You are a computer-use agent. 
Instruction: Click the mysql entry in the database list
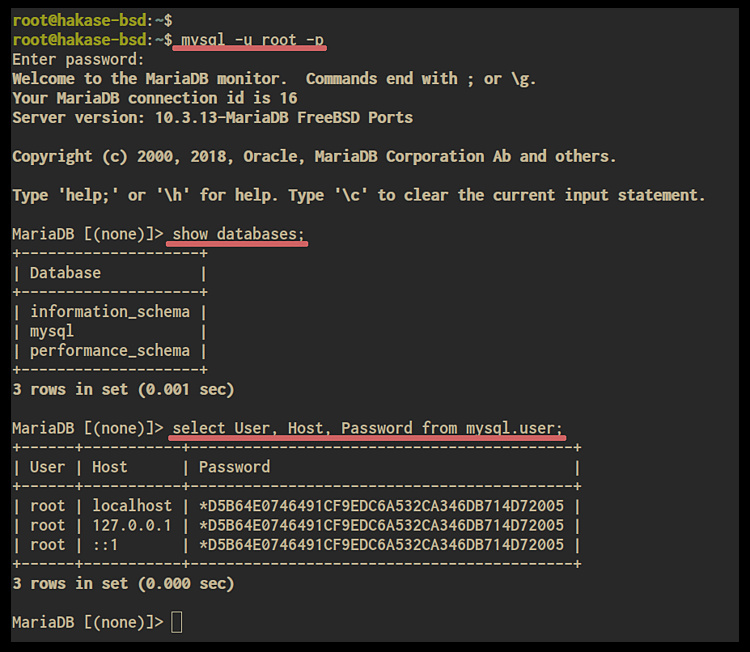[x=52, y=331]
